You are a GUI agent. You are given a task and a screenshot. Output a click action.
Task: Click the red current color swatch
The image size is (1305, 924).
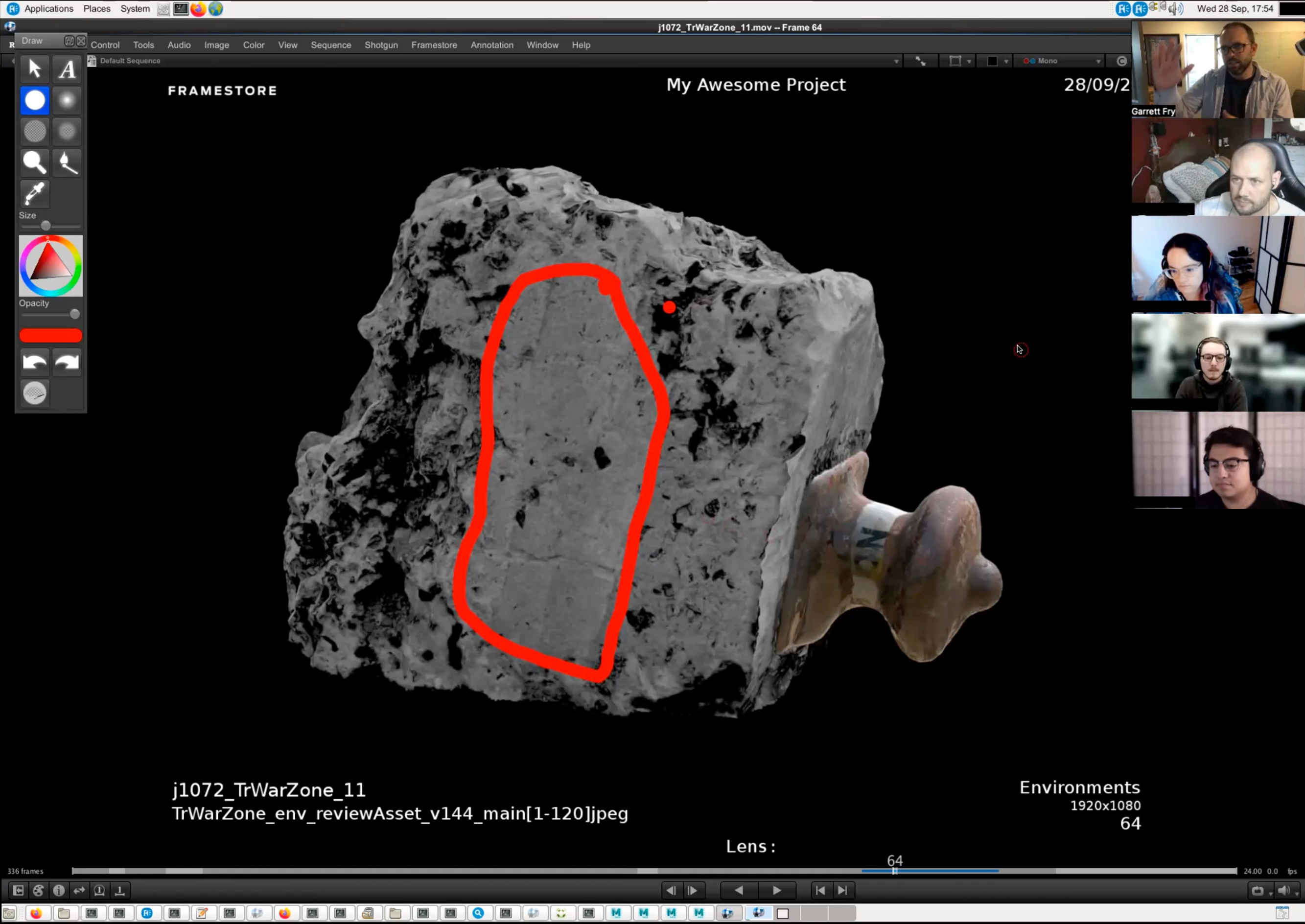pos(50,336)
